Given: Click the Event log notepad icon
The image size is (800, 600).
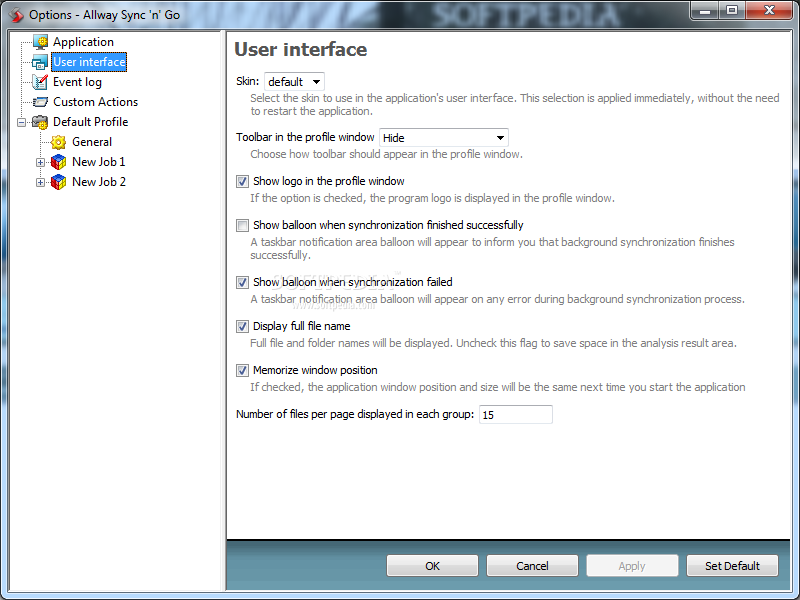Looking at the screenshot, I should tap(40, 82).
